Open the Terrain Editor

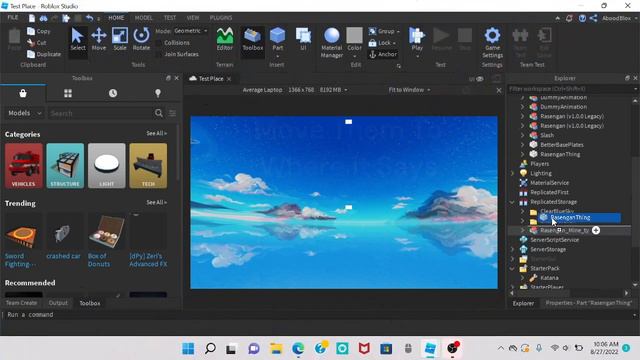224,39
